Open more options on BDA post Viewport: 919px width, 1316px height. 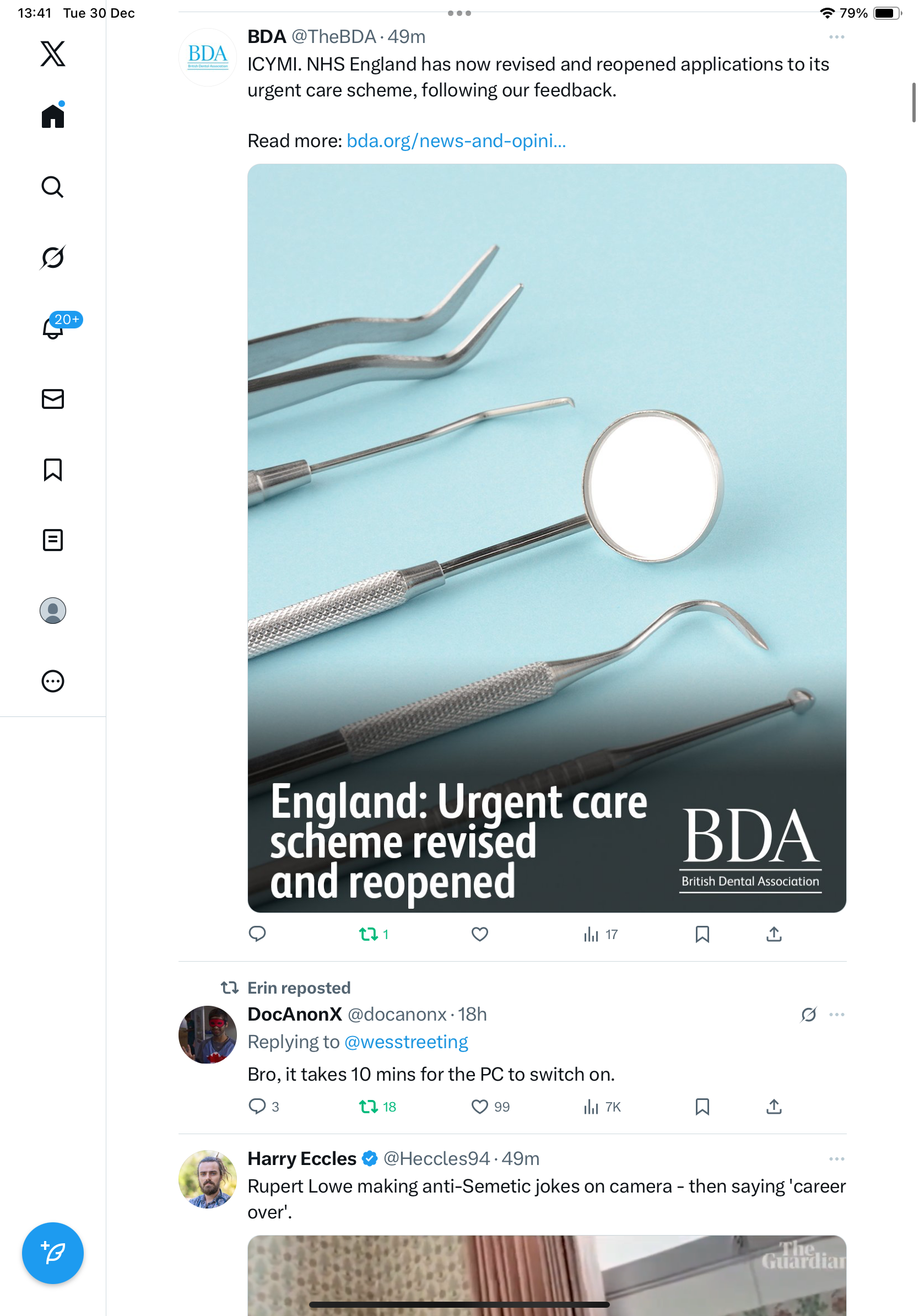[x=836, y=37]
